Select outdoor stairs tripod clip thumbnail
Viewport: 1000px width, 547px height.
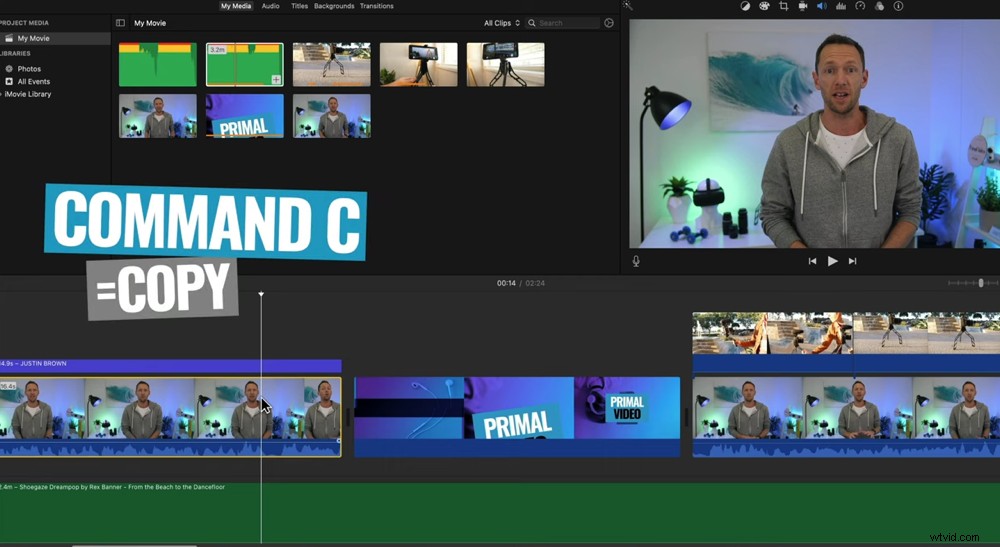[332, 64]
